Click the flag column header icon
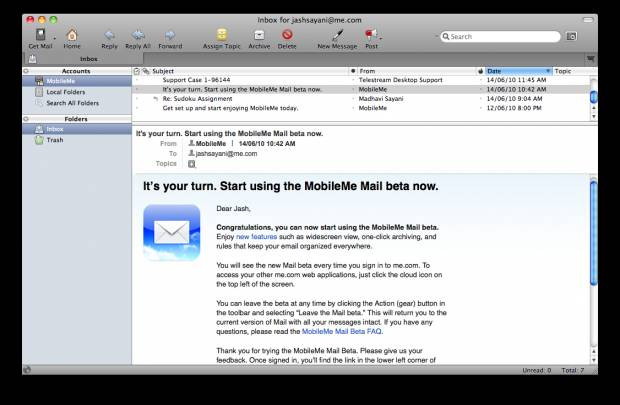 coord(480,71)
